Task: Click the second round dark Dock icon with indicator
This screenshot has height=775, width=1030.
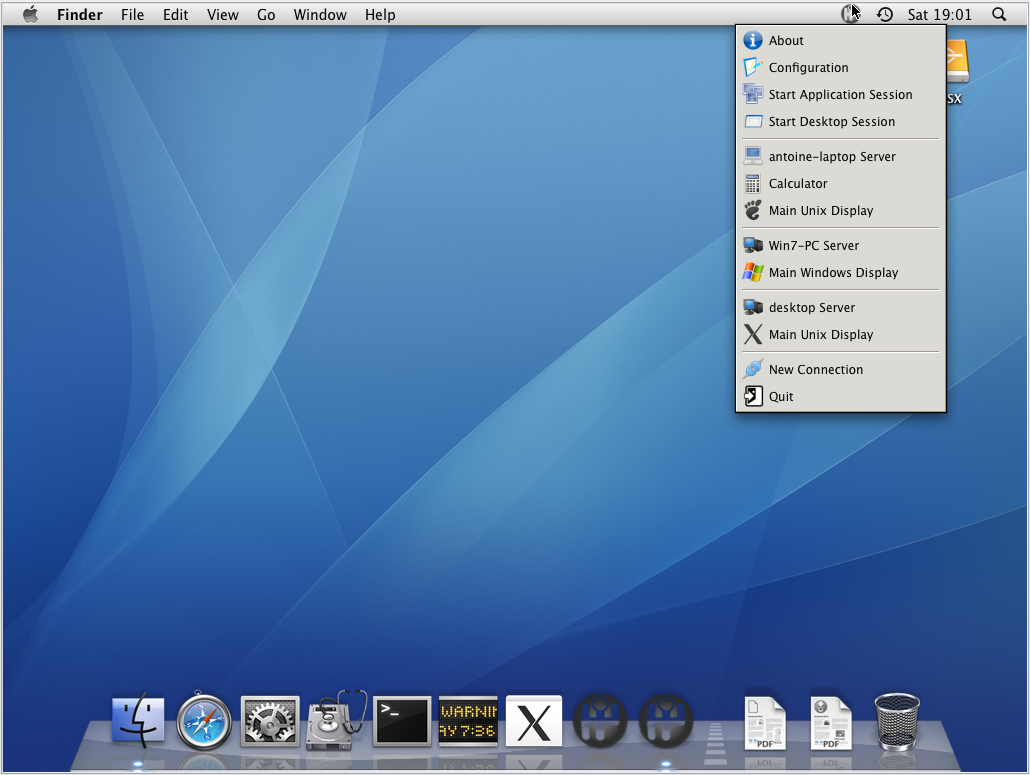Action: point(666,720)
